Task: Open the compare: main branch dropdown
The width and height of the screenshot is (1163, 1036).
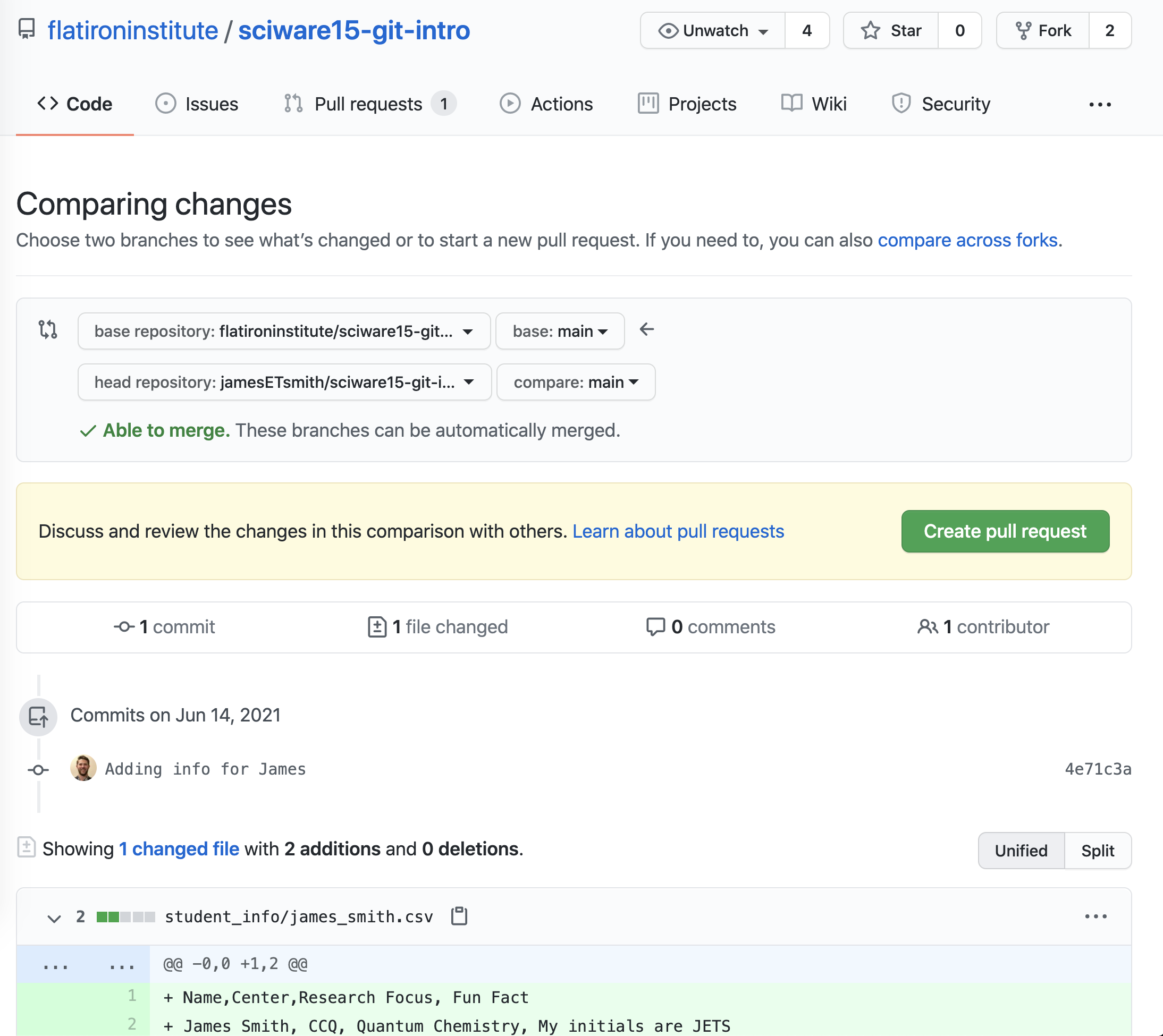Action: pyautogui.click(x=576, y=382)
